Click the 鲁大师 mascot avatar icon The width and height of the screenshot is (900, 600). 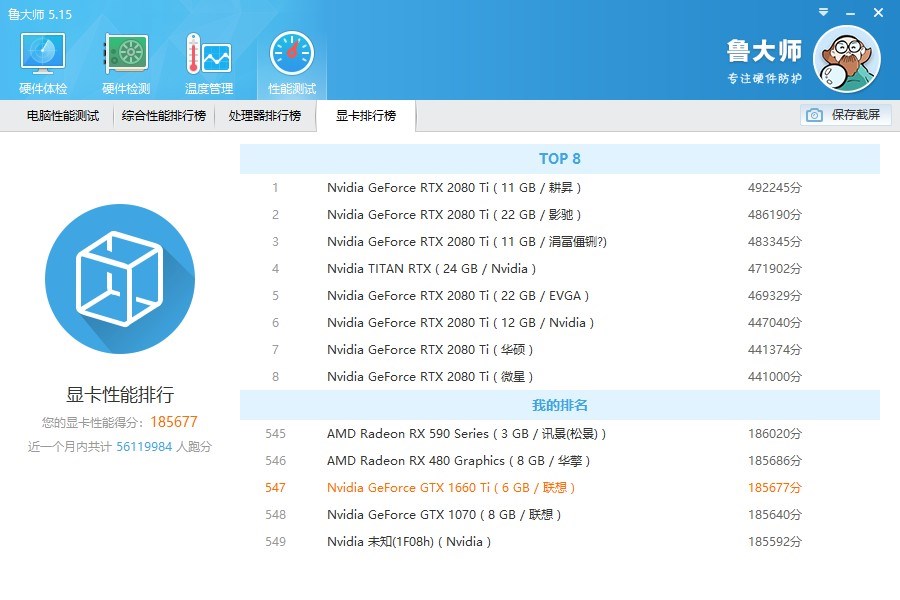[x=846, y=57]
